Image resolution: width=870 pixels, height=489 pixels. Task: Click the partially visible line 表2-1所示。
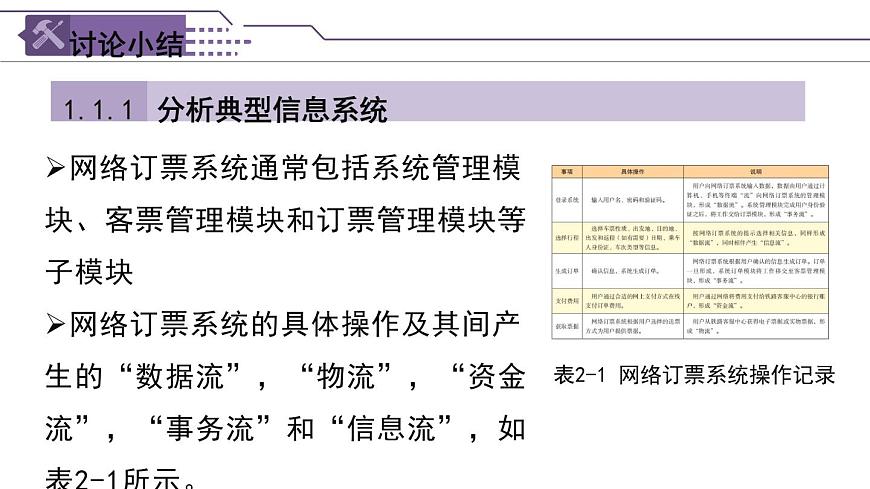121,477
